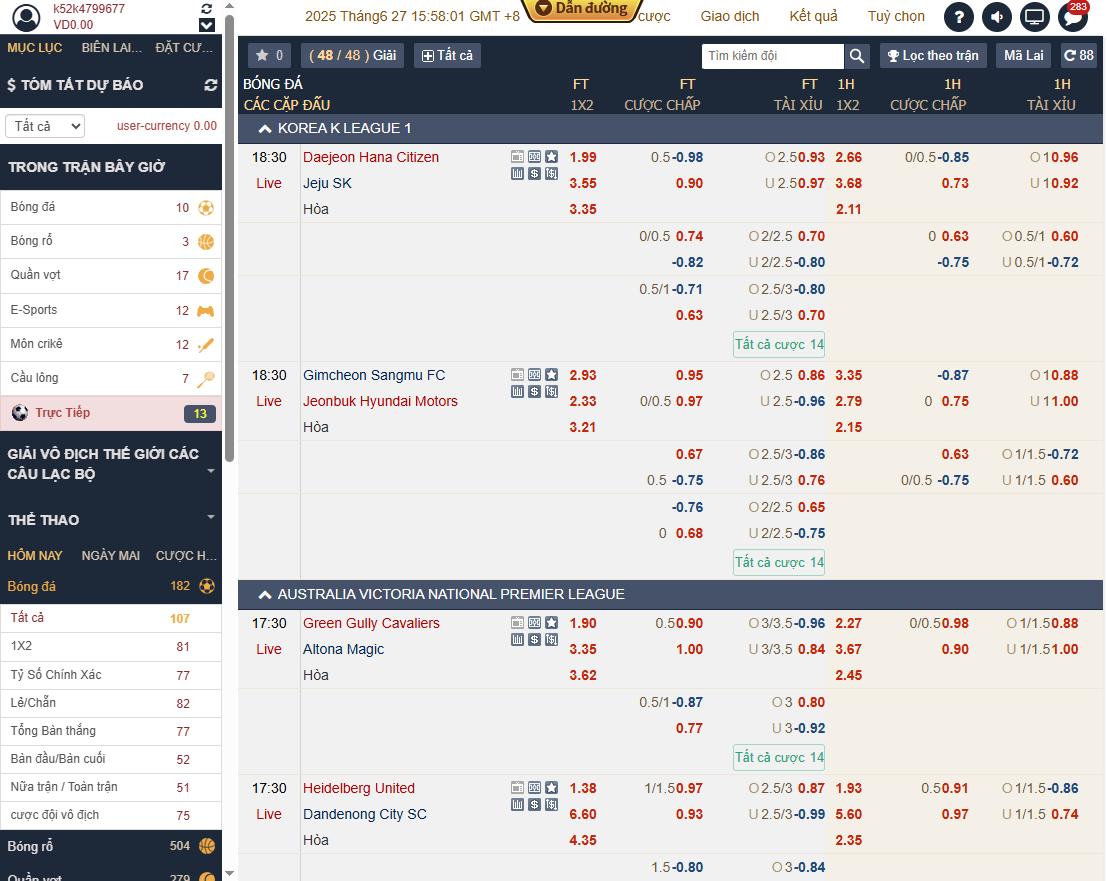Viewport: 1107px width, 881px height.
Task: Click the refresh countdown 88 button
Action: point(1079,55)
